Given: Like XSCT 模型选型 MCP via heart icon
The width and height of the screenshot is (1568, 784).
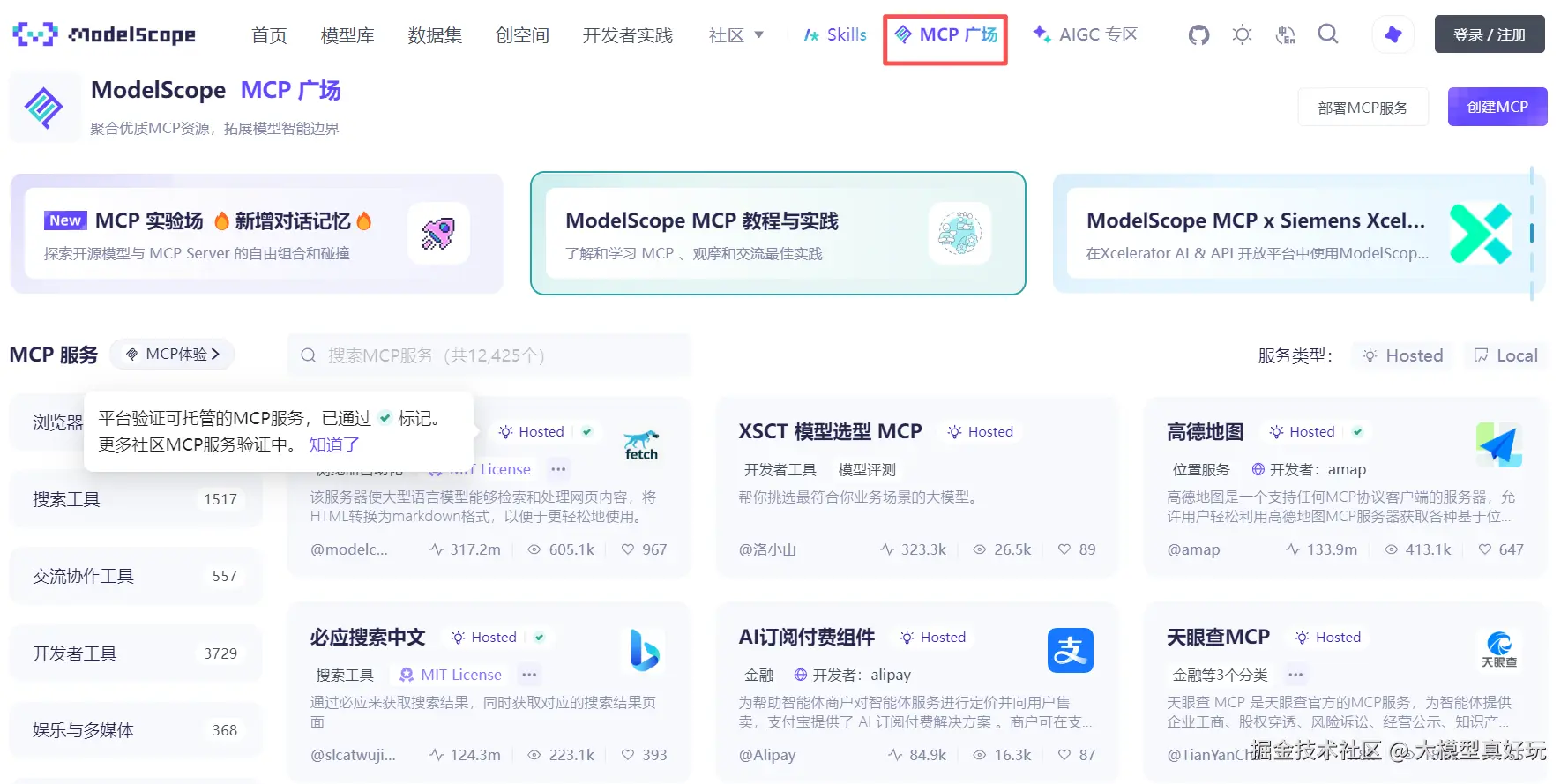Looking at the screenshot, I should point(1064,549).
